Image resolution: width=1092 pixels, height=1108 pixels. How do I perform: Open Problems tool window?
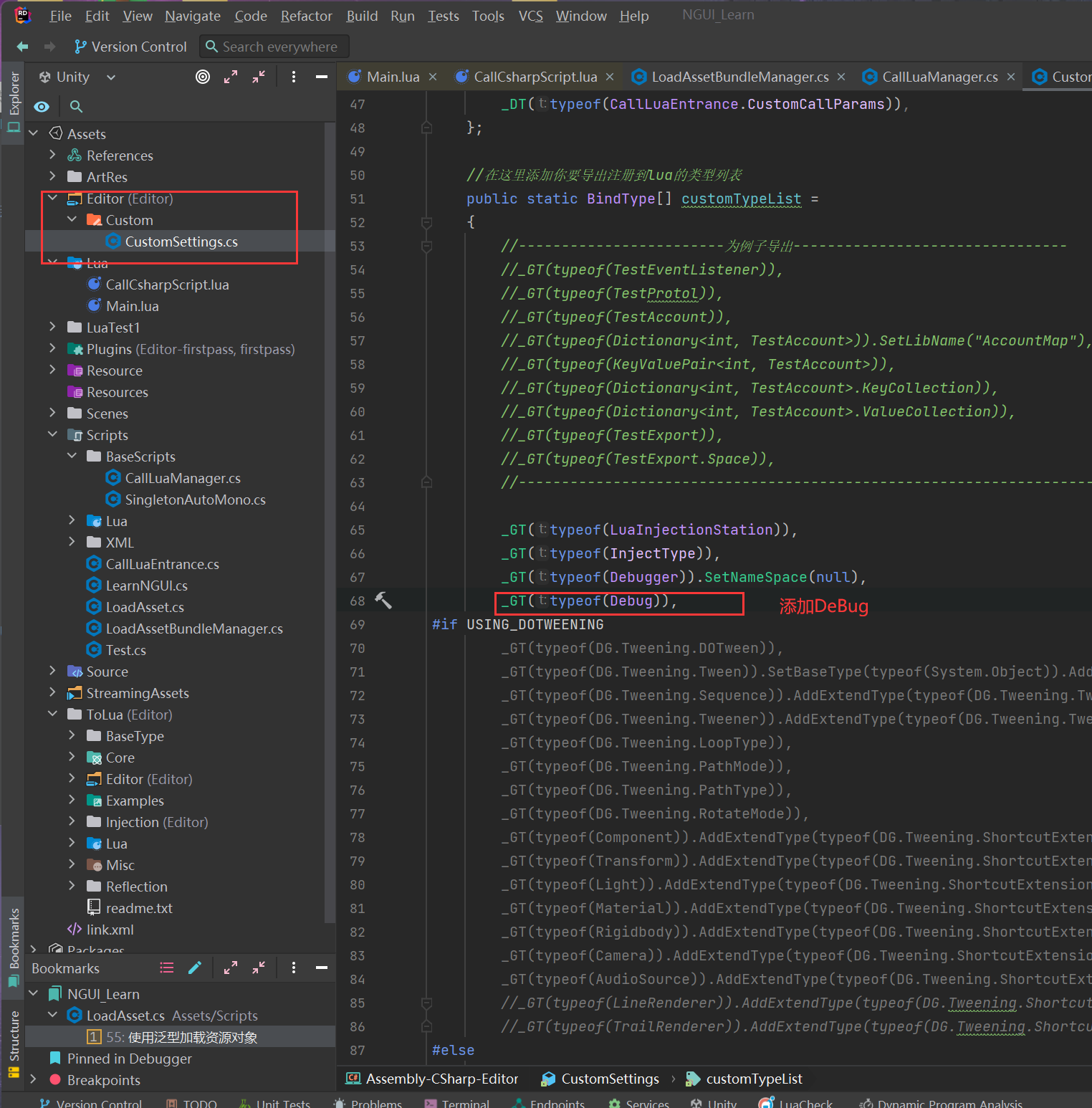(x=368, y=1103)
